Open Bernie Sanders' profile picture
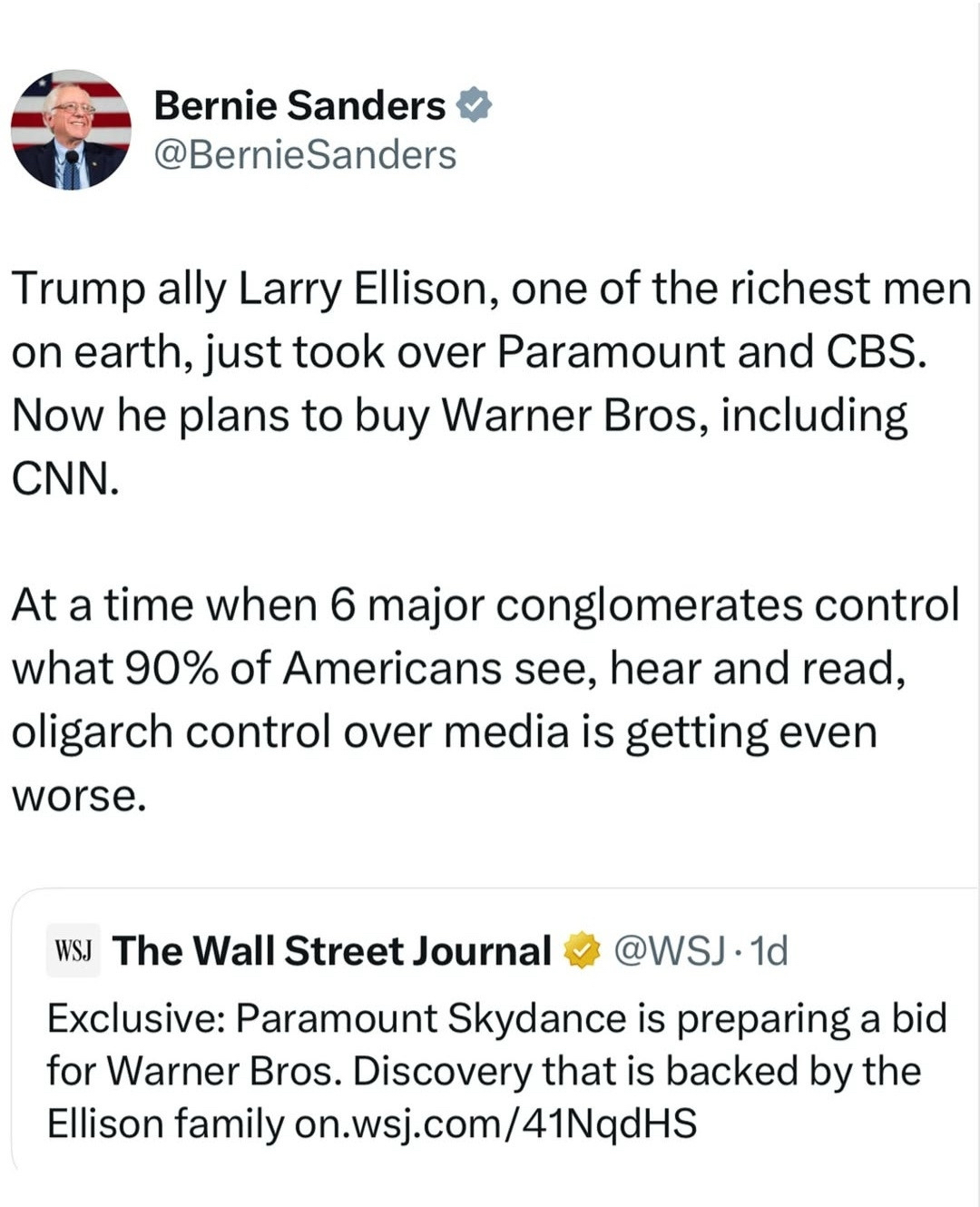 tap(71, 130)
